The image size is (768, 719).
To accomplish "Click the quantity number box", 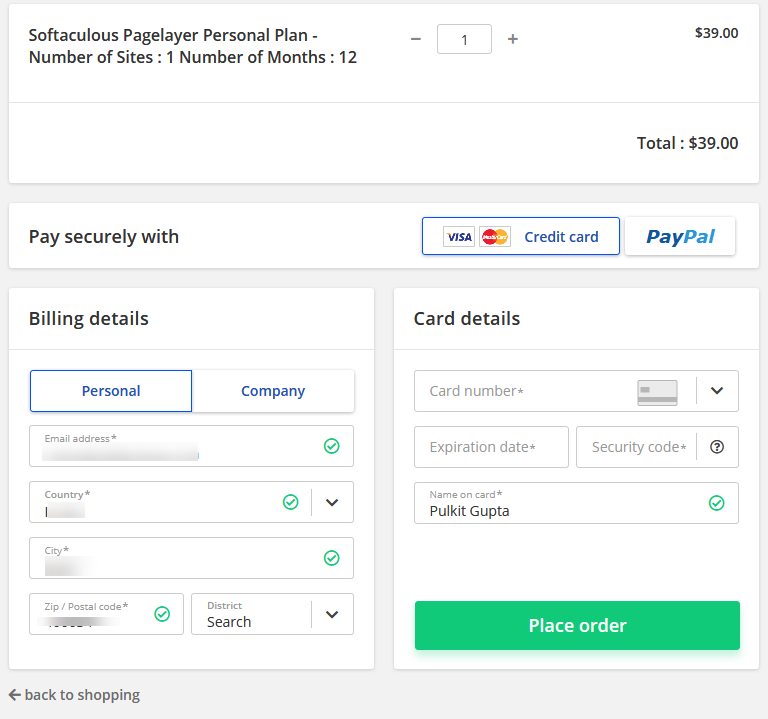I will 465,39.
